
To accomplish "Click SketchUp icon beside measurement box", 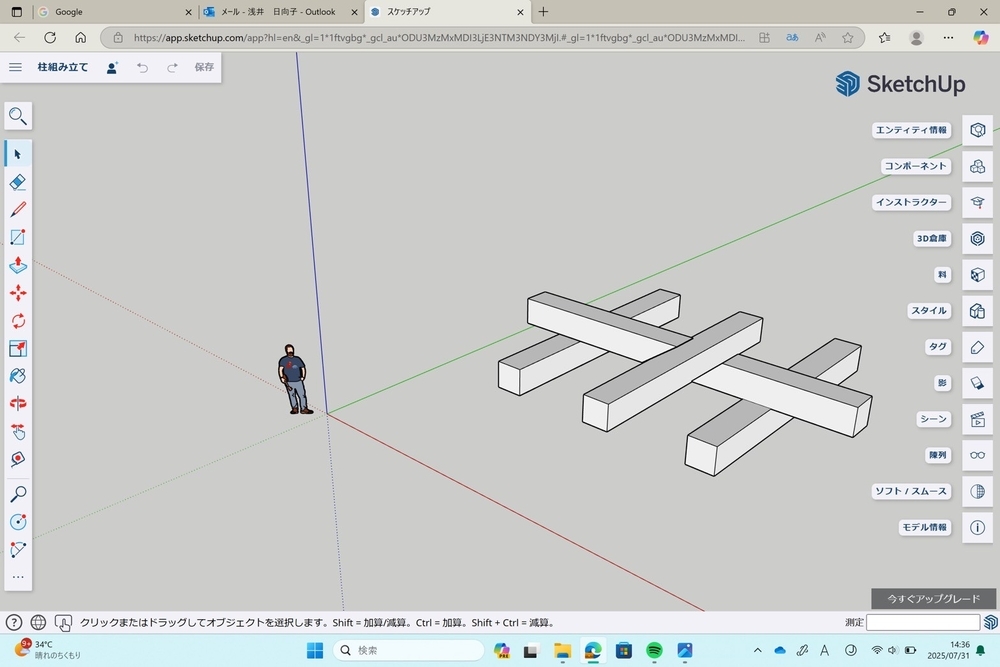I will click(x=990, y=622).
